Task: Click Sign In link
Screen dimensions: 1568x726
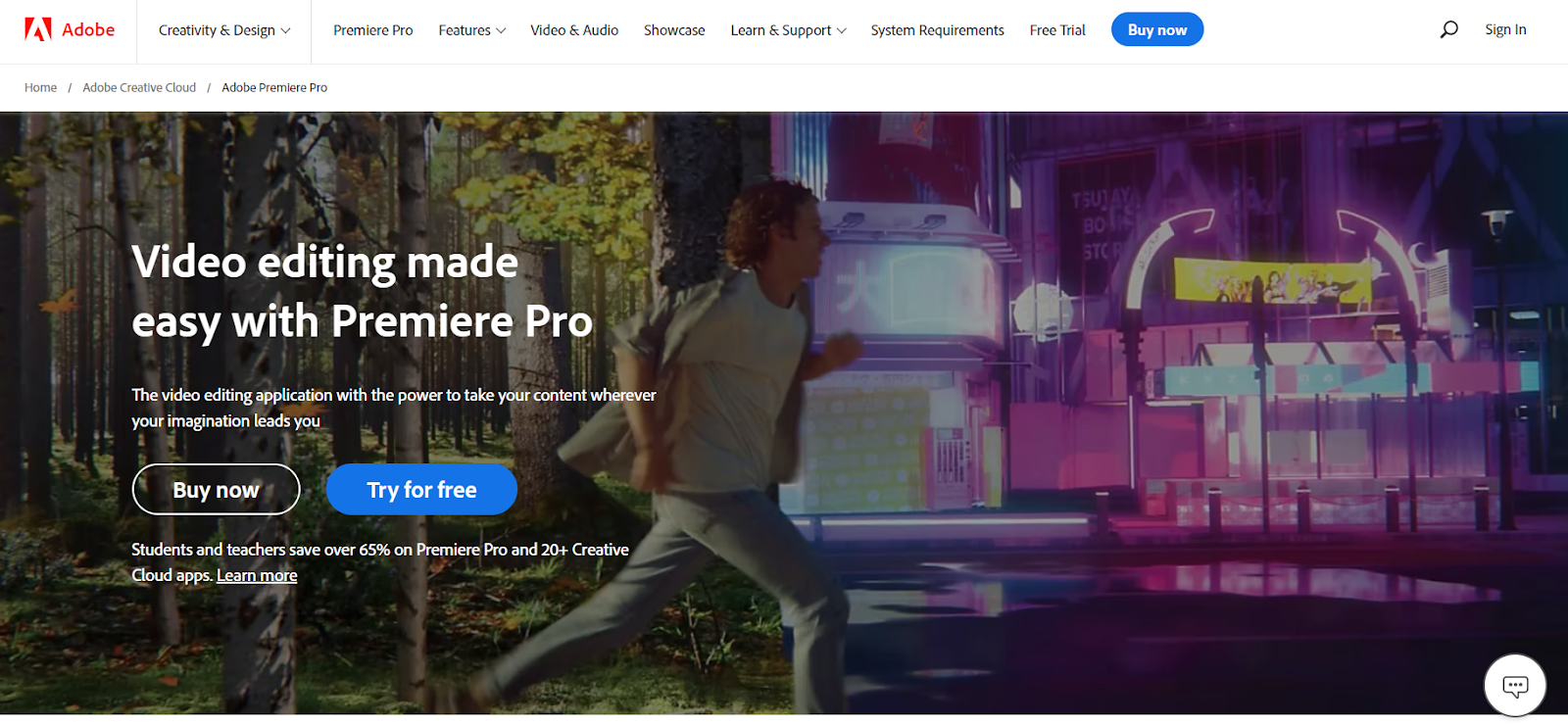Action: (x=1505, y=29)
